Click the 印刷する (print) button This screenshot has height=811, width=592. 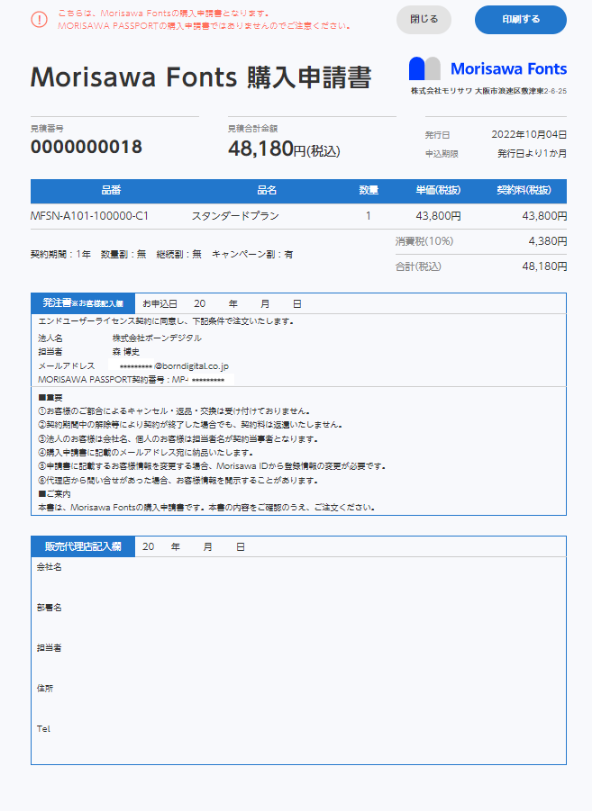coord(521,20)
